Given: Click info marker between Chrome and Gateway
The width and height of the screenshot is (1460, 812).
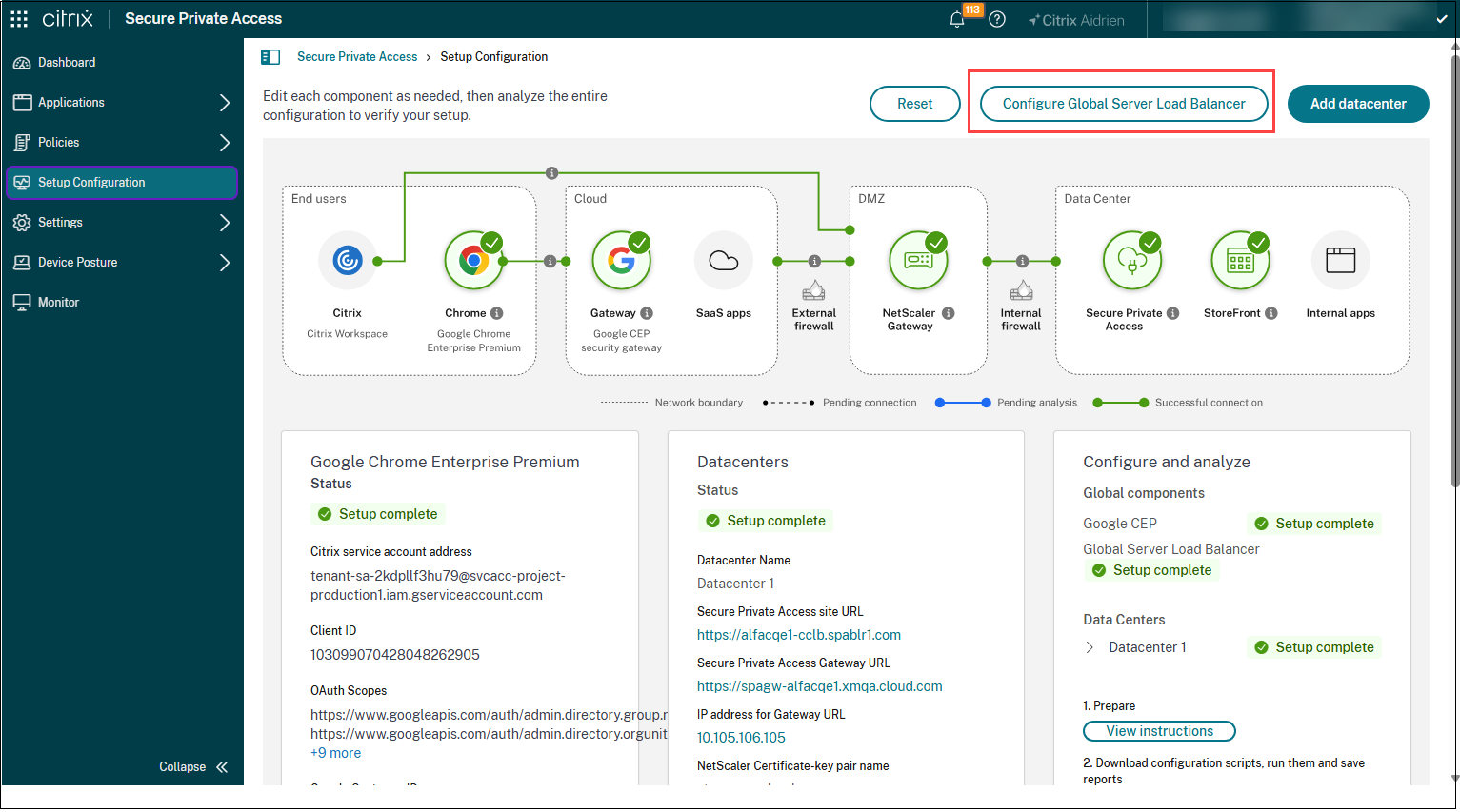Looking at the screenshot, I should (550, 261).
